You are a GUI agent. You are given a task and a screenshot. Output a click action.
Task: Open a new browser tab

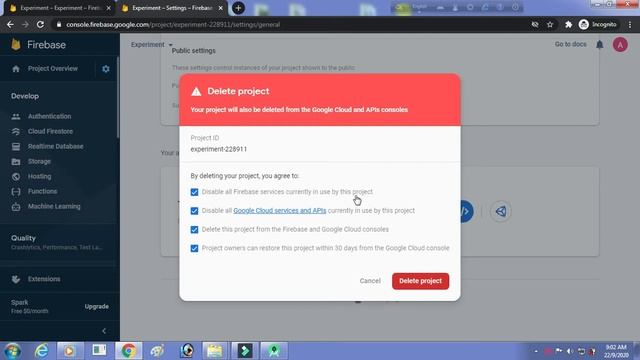click(238, 8)
